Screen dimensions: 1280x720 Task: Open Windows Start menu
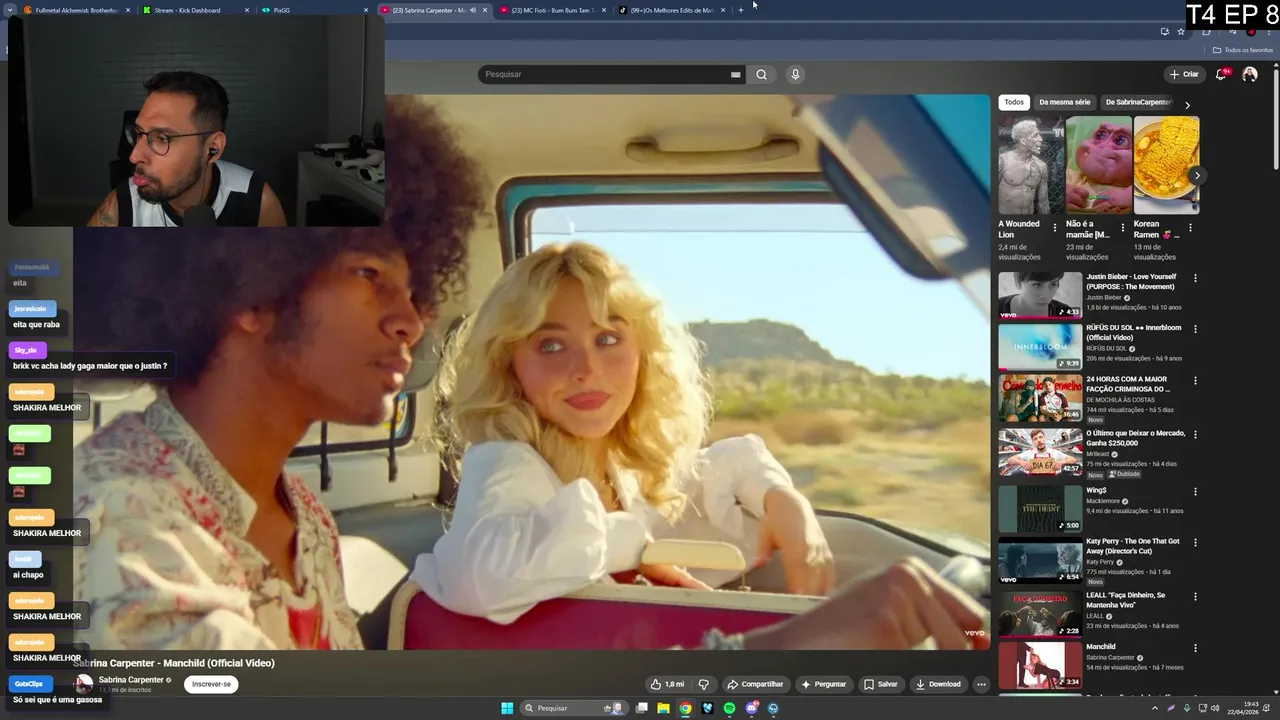[507, 708]
